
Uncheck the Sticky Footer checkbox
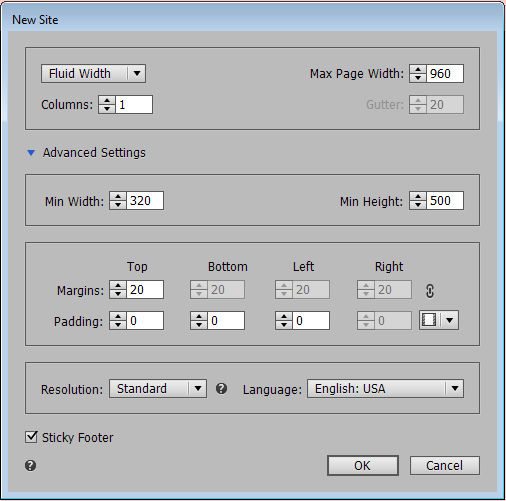click(31, 437)
